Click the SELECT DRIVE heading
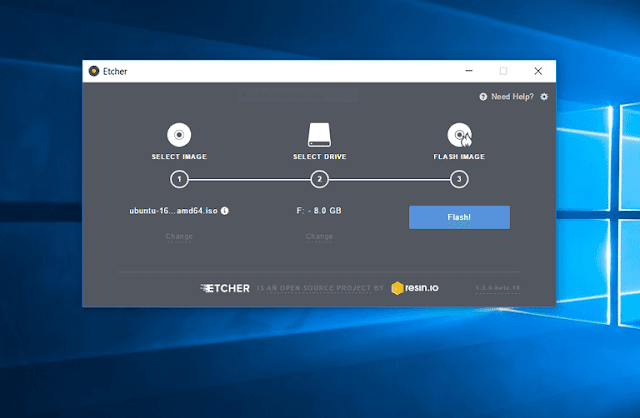The image size is (640, 418). [320, 157]
